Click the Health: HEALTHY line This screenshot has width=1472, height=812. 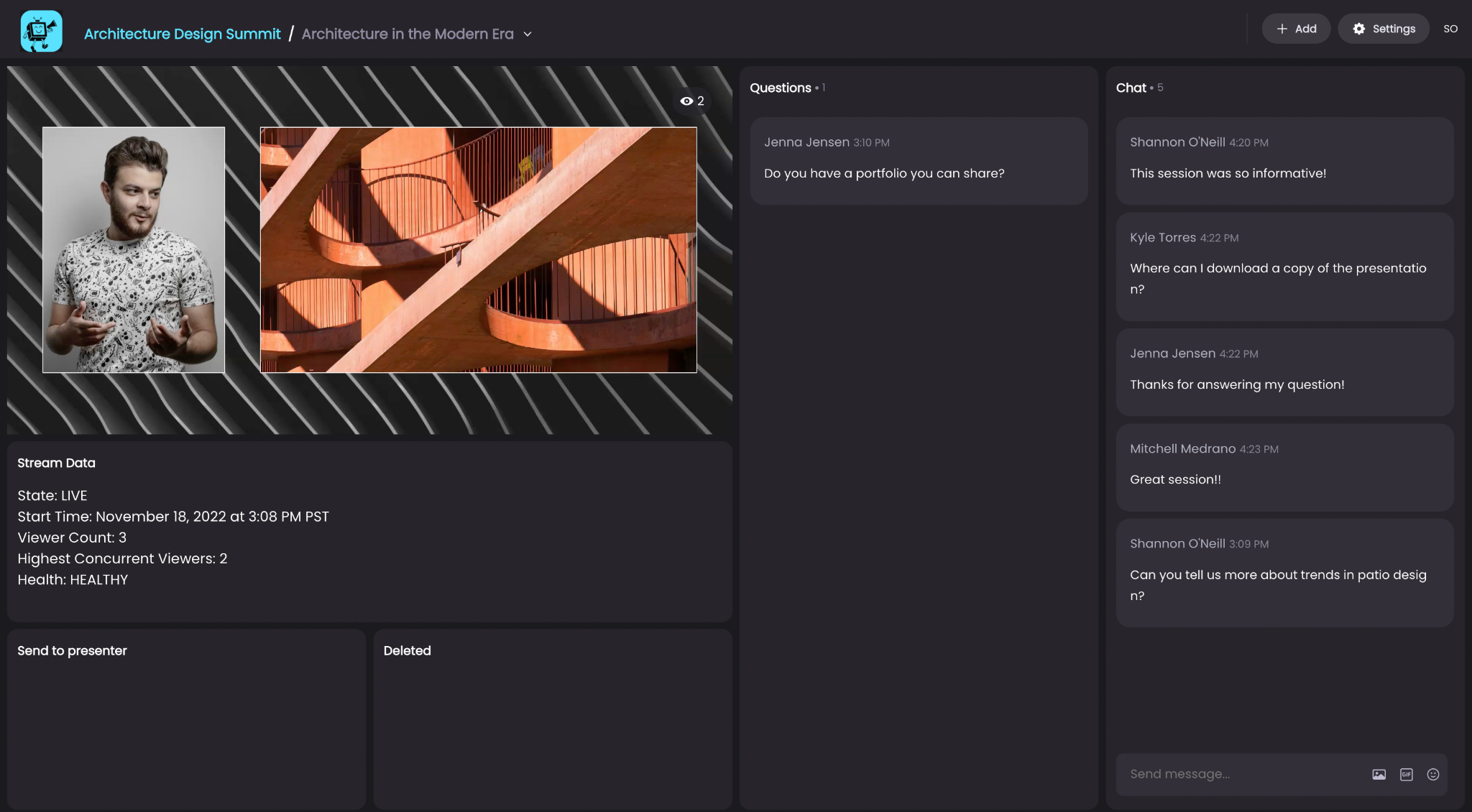tap(73, 579)
